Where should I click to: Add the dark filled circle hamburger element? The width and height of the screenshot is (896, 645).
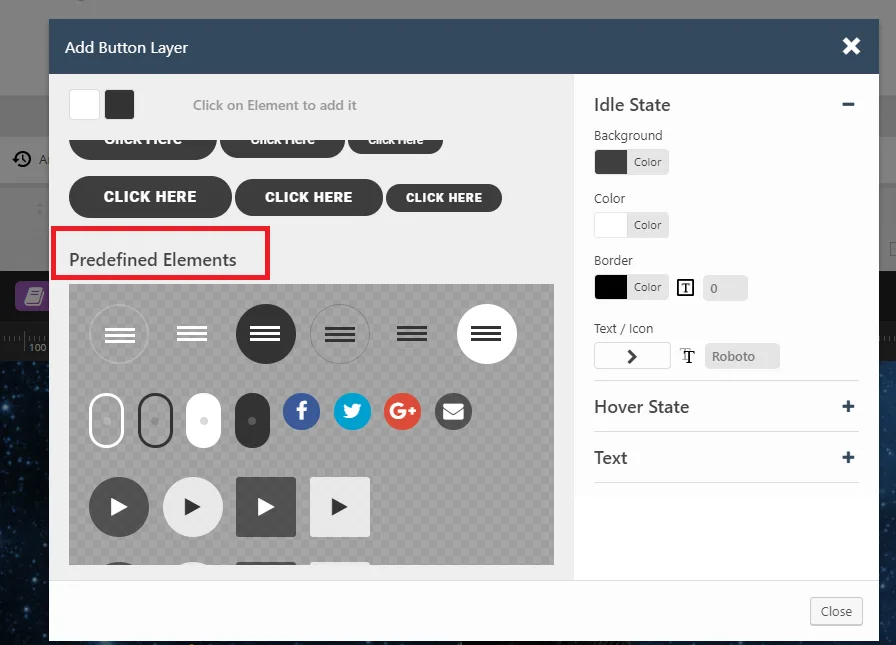coord(266,334)
